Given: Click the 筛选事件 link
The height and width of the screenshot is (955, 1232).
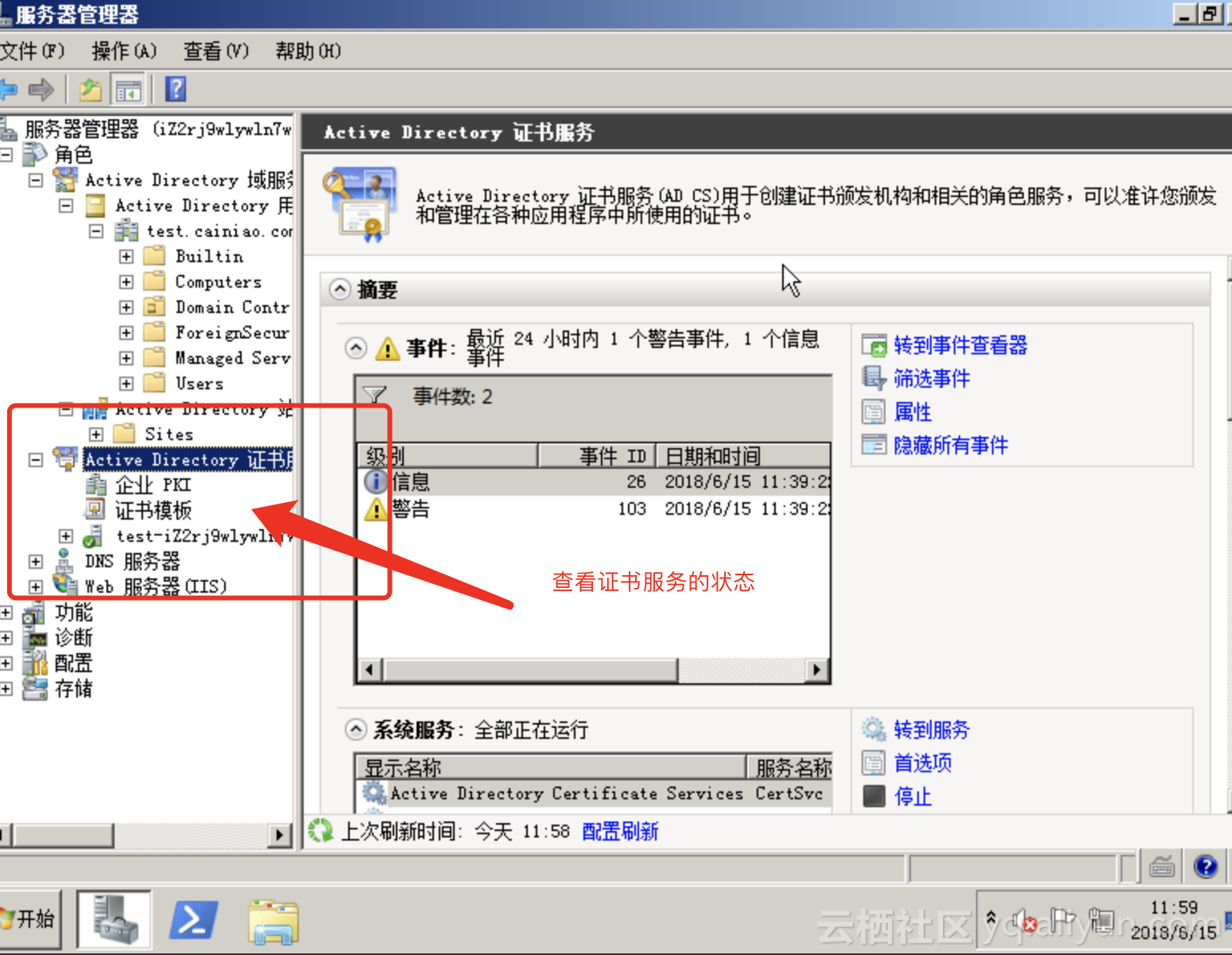Looking at the screenshot, I should [932, 378].
